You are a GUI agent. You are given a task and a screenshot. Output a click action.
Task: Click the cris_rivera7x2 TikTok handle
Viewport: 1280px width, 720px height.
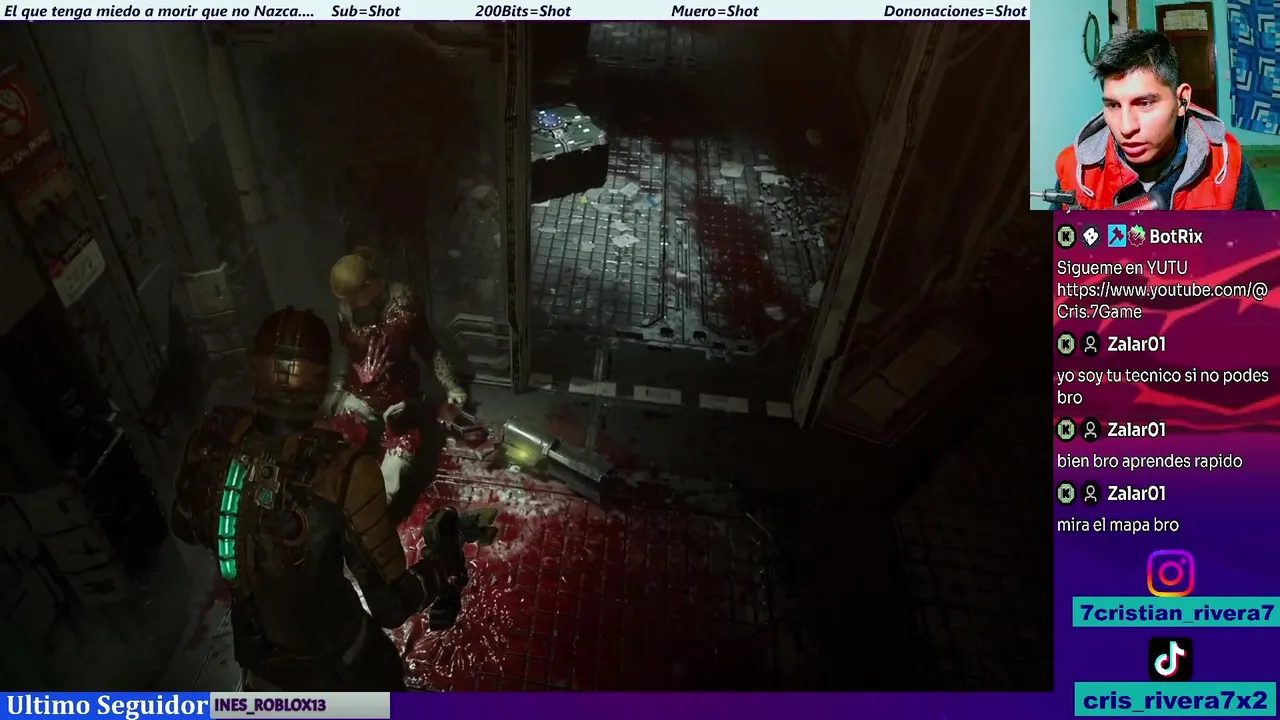coord(1175,700)
